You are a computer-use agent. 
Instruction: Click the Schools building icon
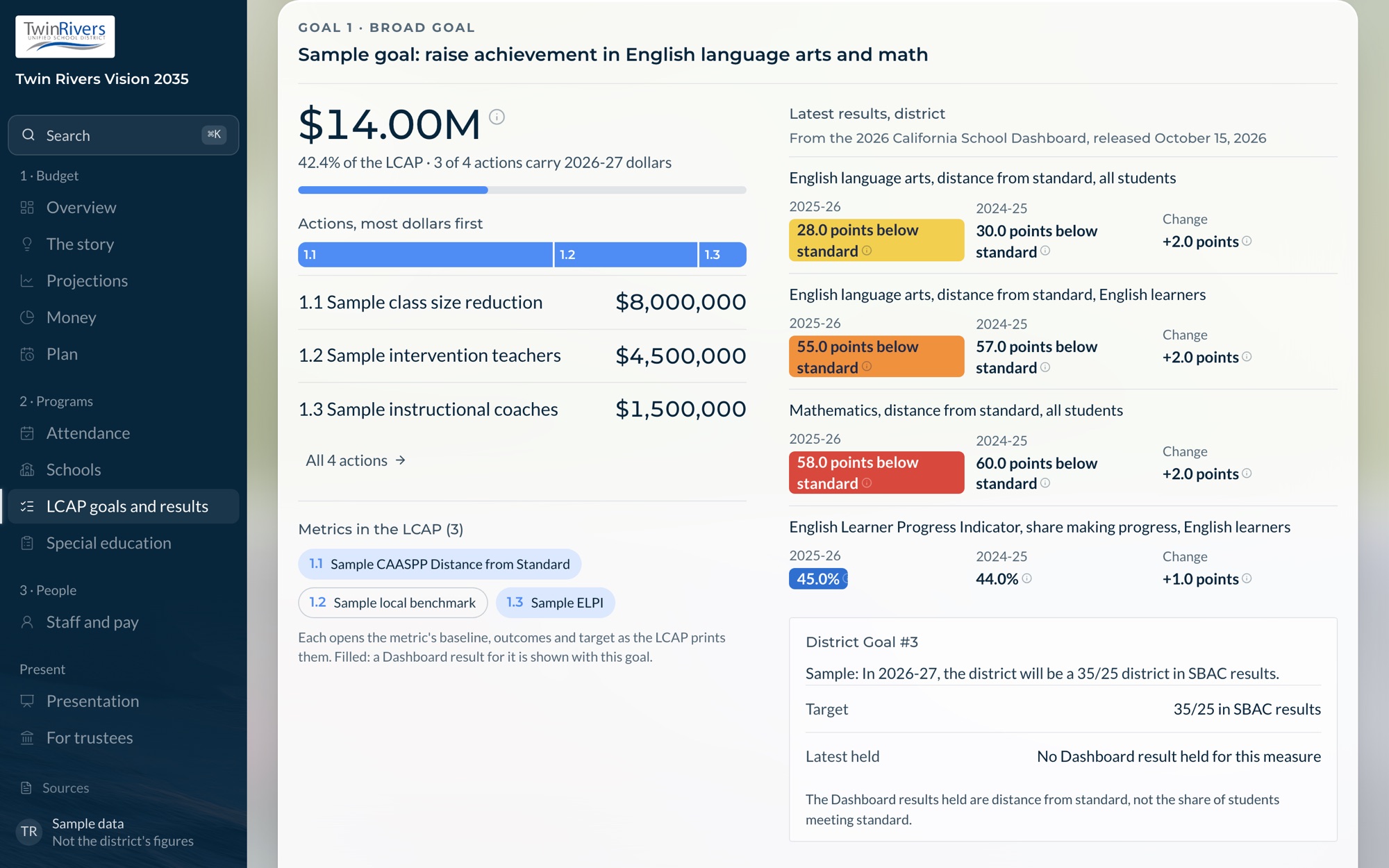[27, 470]
